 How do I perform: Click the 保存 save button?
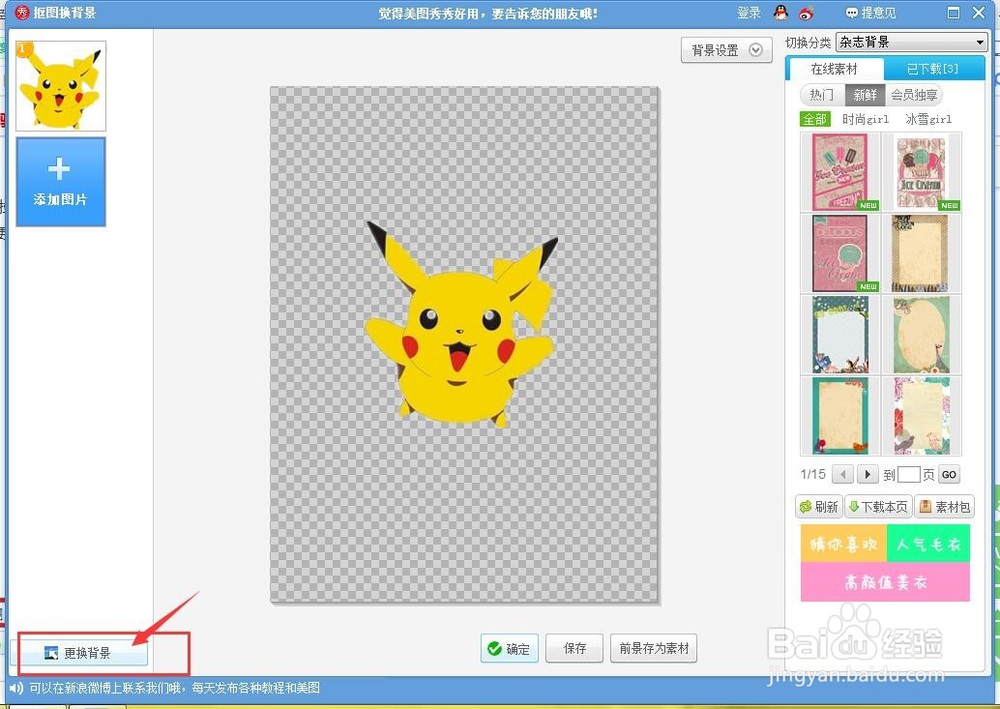[x=575, y=648]
